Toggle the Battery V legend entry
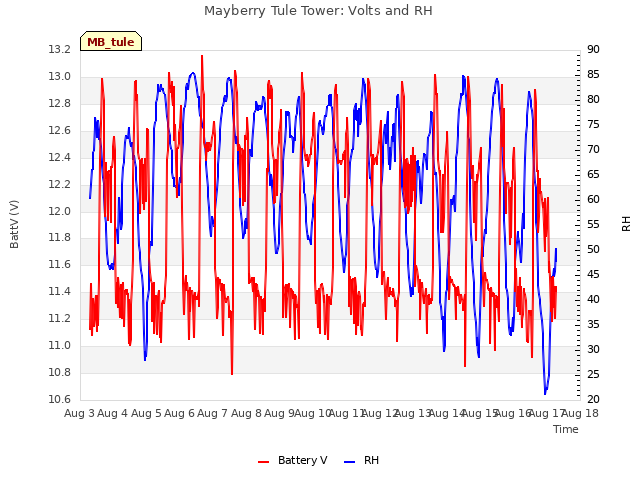 (293, 460)
